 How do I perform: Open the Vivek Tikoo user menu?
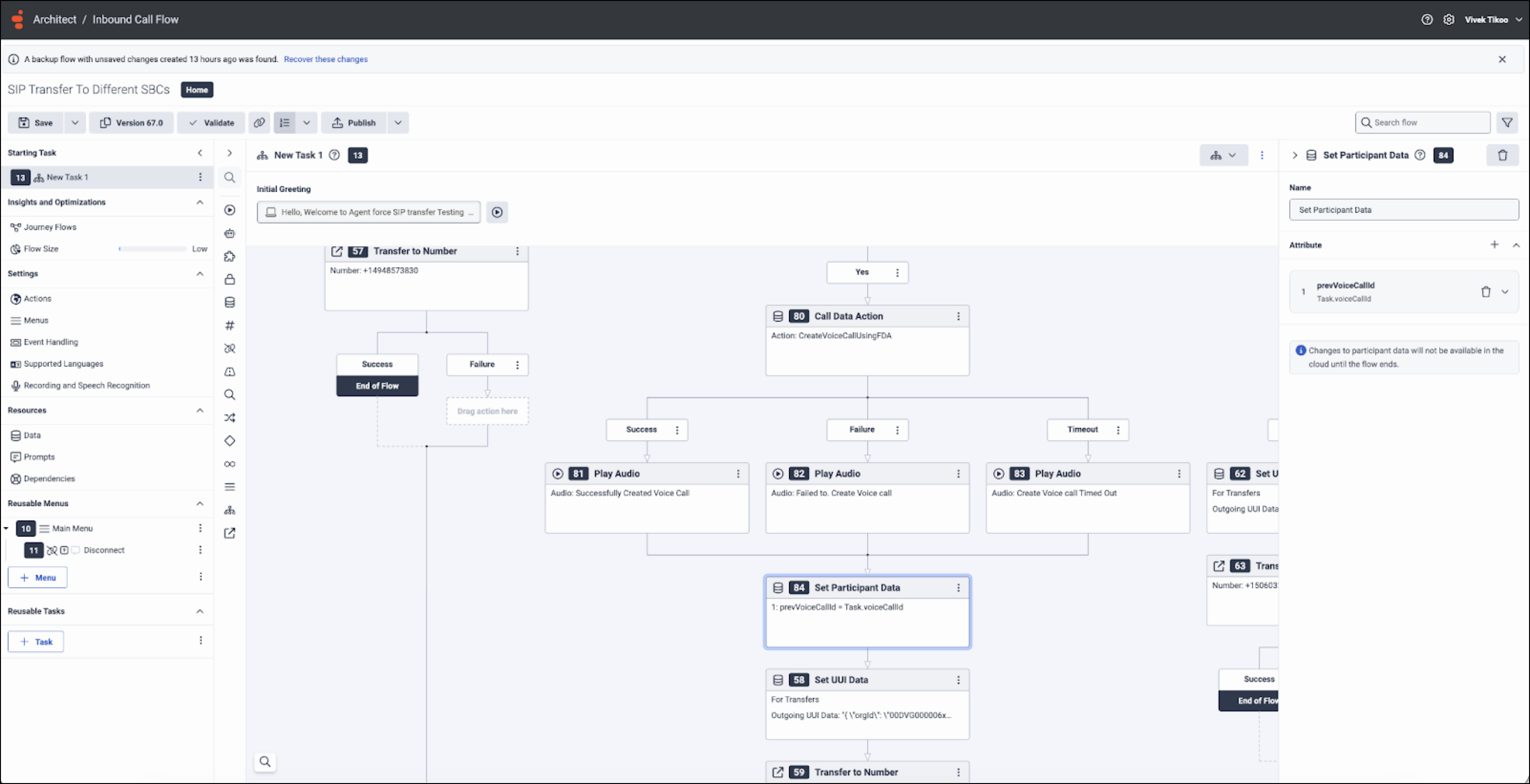[1493, 20]
